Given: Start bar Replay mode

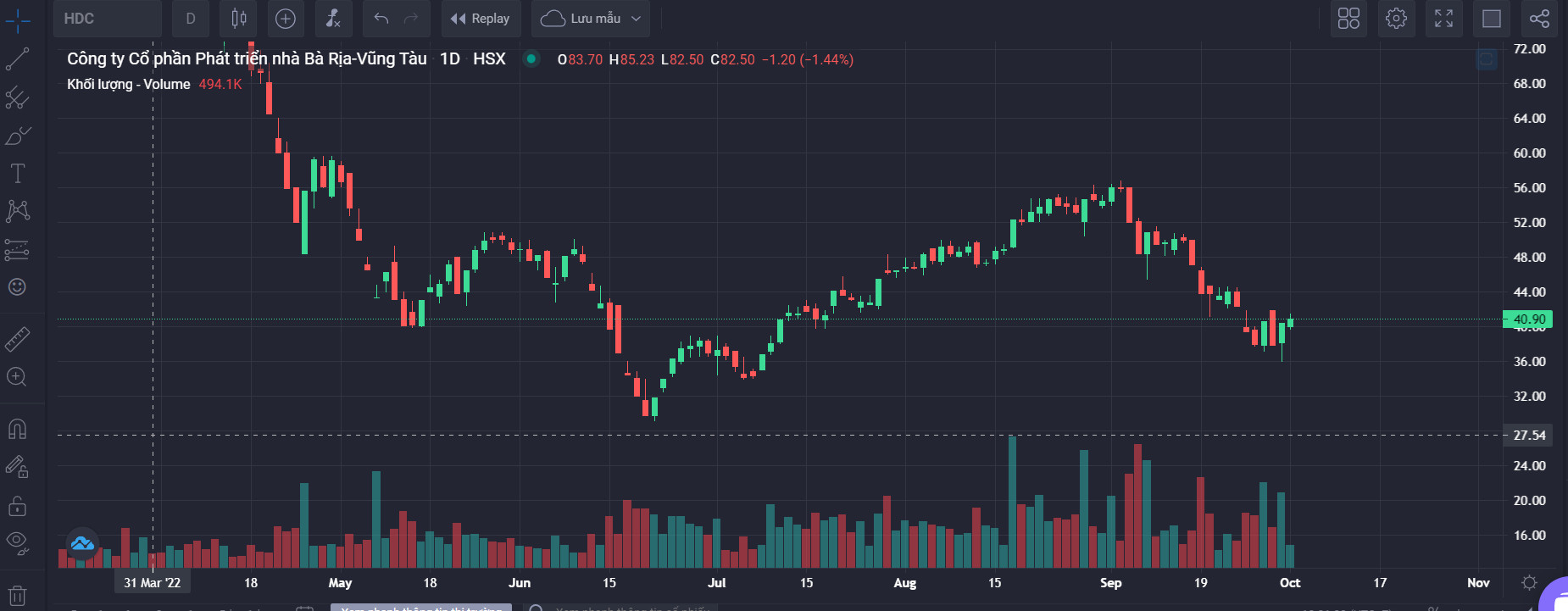Looking at the screenshot, I should (x=481, y=19).
